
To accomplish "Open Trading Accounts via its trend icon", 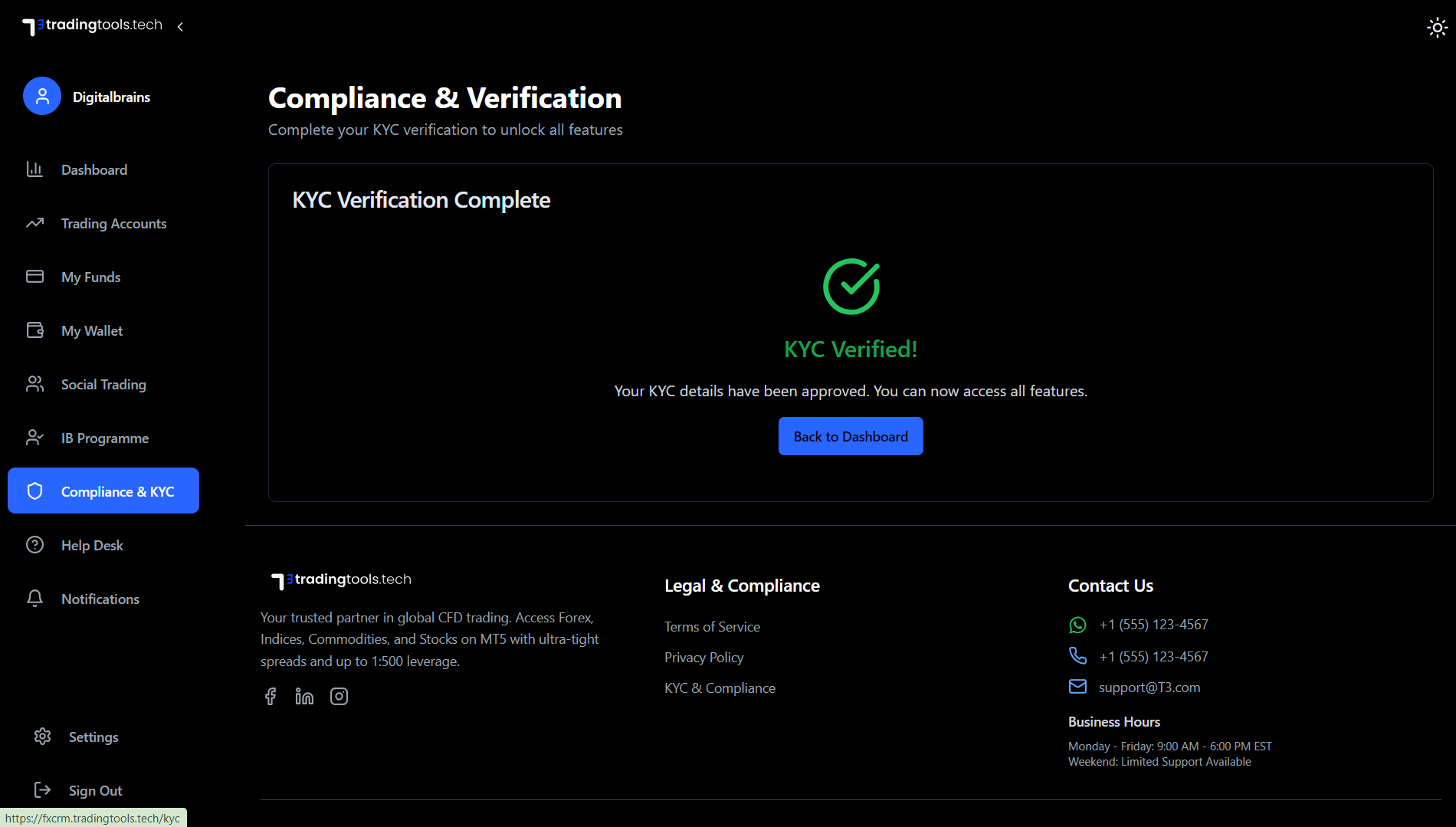I will click(35, 223).
